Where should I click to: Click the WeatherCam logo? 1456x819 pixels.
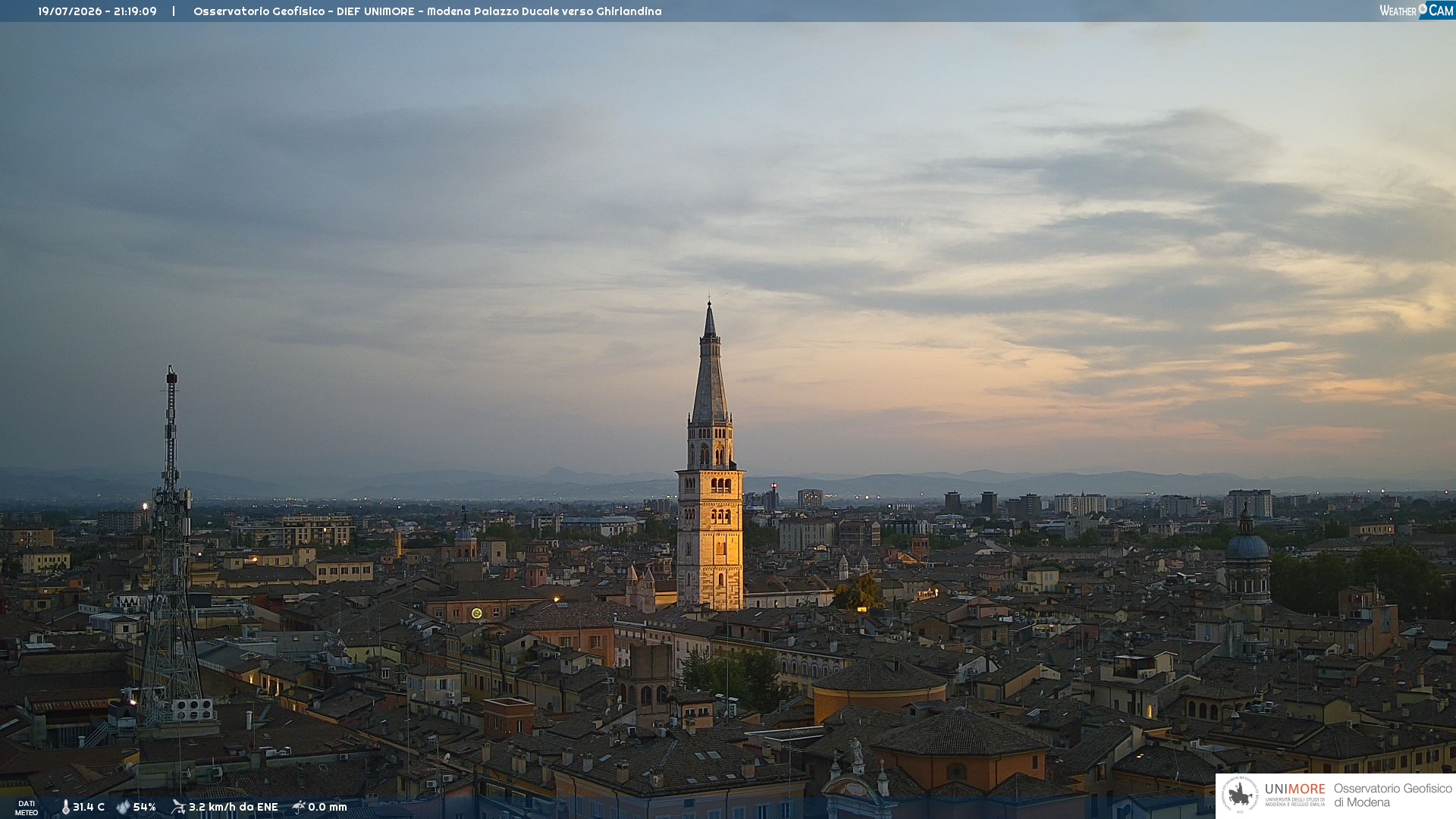point(1417,10)
